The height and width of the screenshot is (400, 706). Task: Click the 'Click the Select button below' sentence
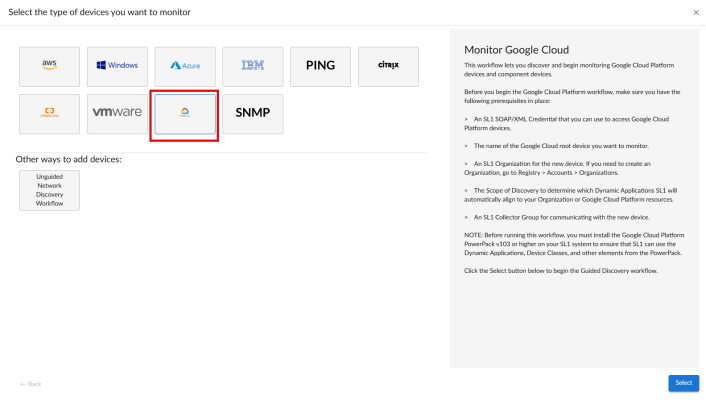click(x=561, y=271)
